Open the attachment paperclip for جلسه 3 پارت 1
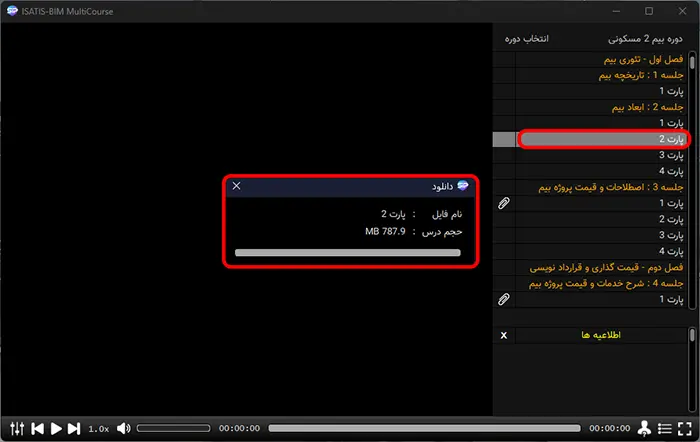 point(504,204)
